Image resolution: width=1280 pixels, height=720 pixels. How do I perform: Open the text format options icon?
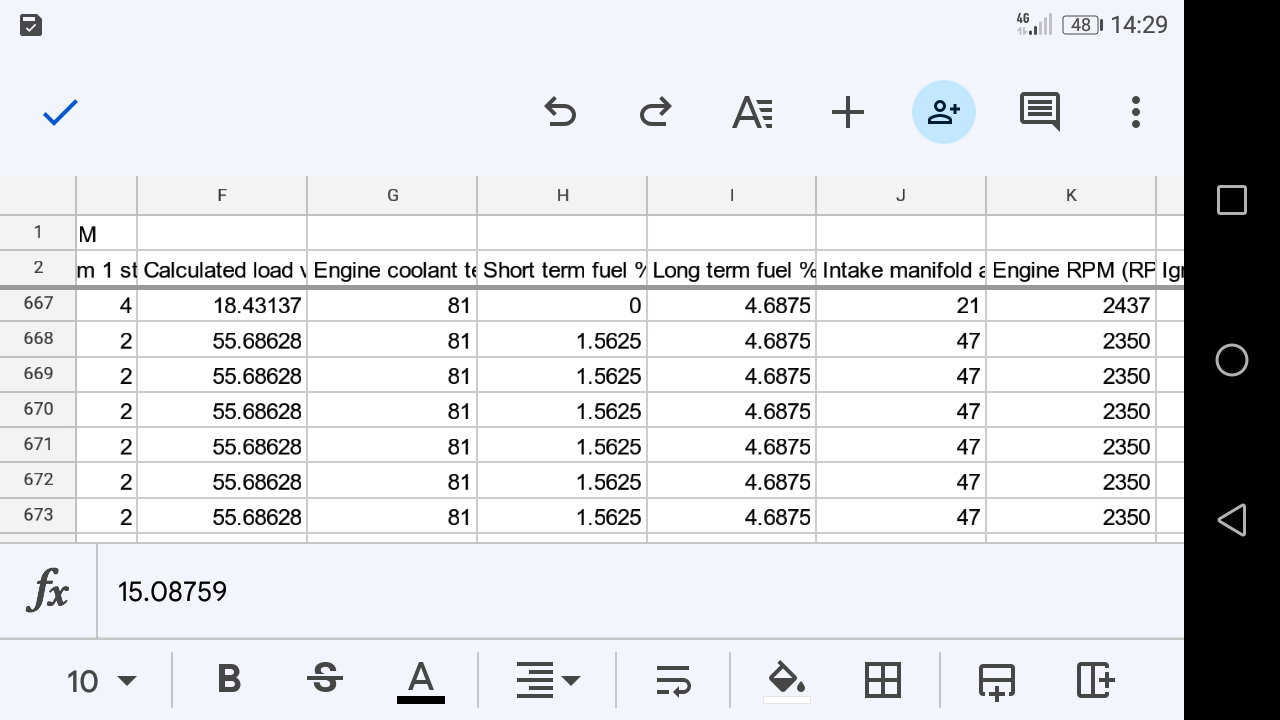point(752,112)
